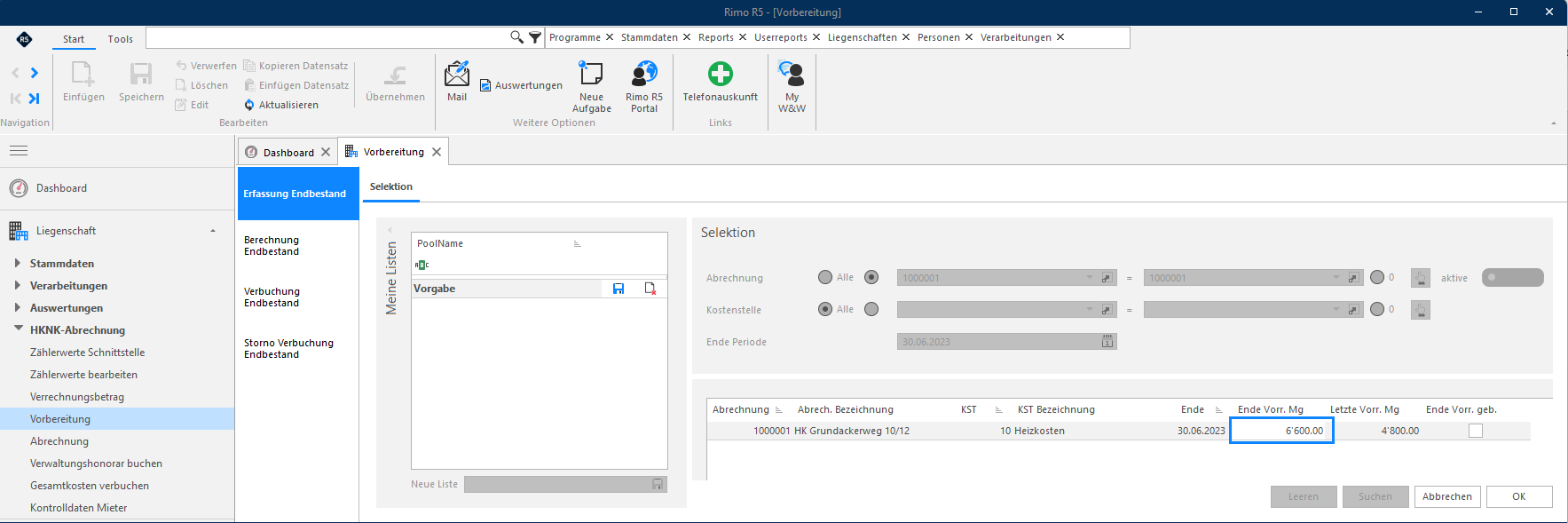
Task: Click Löschen in the Bearbeiten group
Action: coord(201,85)
